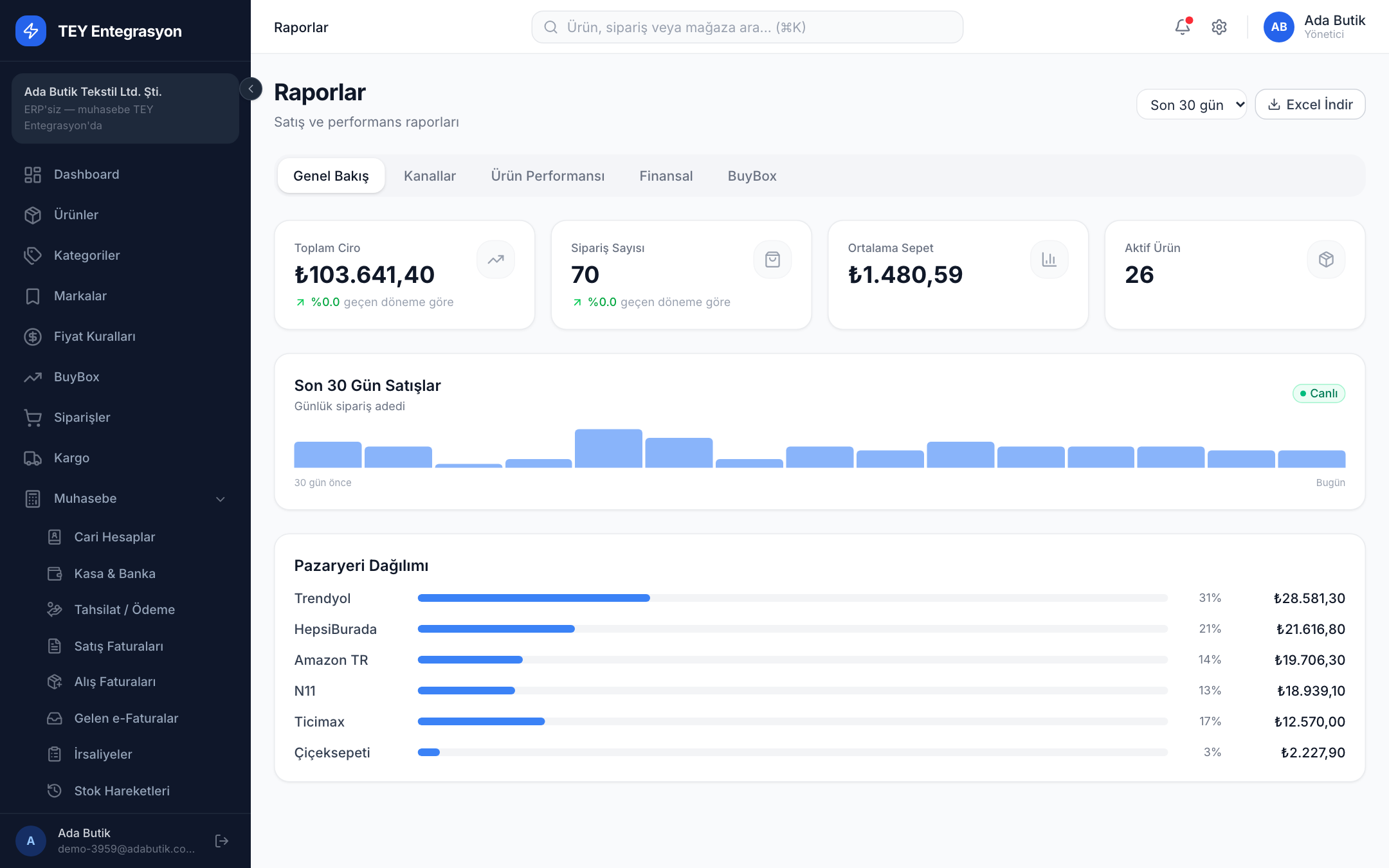The image size is (1389, 868).
Task: Switch to the Kanallar tab
Action: [x=430, y=176]
